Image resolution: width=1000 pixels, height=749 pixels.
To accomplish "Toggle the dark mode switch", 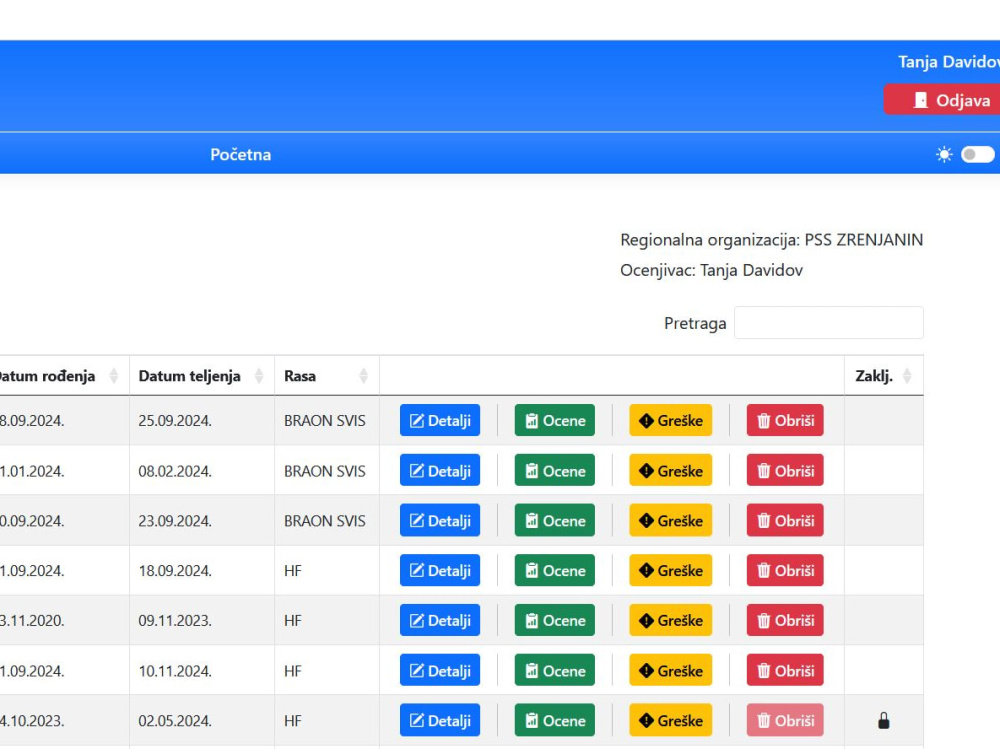I will pyautogui.click(x=978, y=154).
